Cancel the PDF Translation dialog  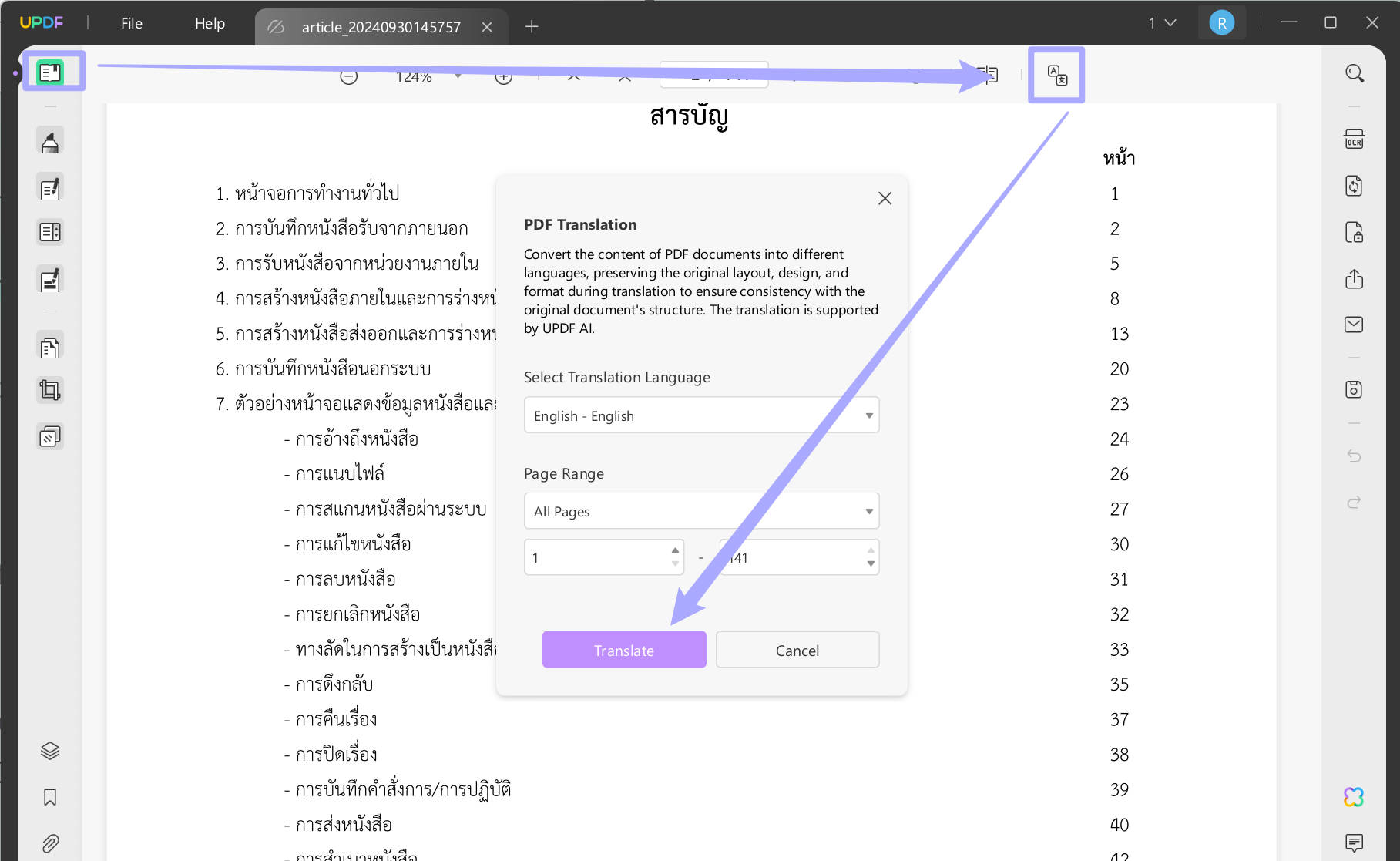pos(797,650)
